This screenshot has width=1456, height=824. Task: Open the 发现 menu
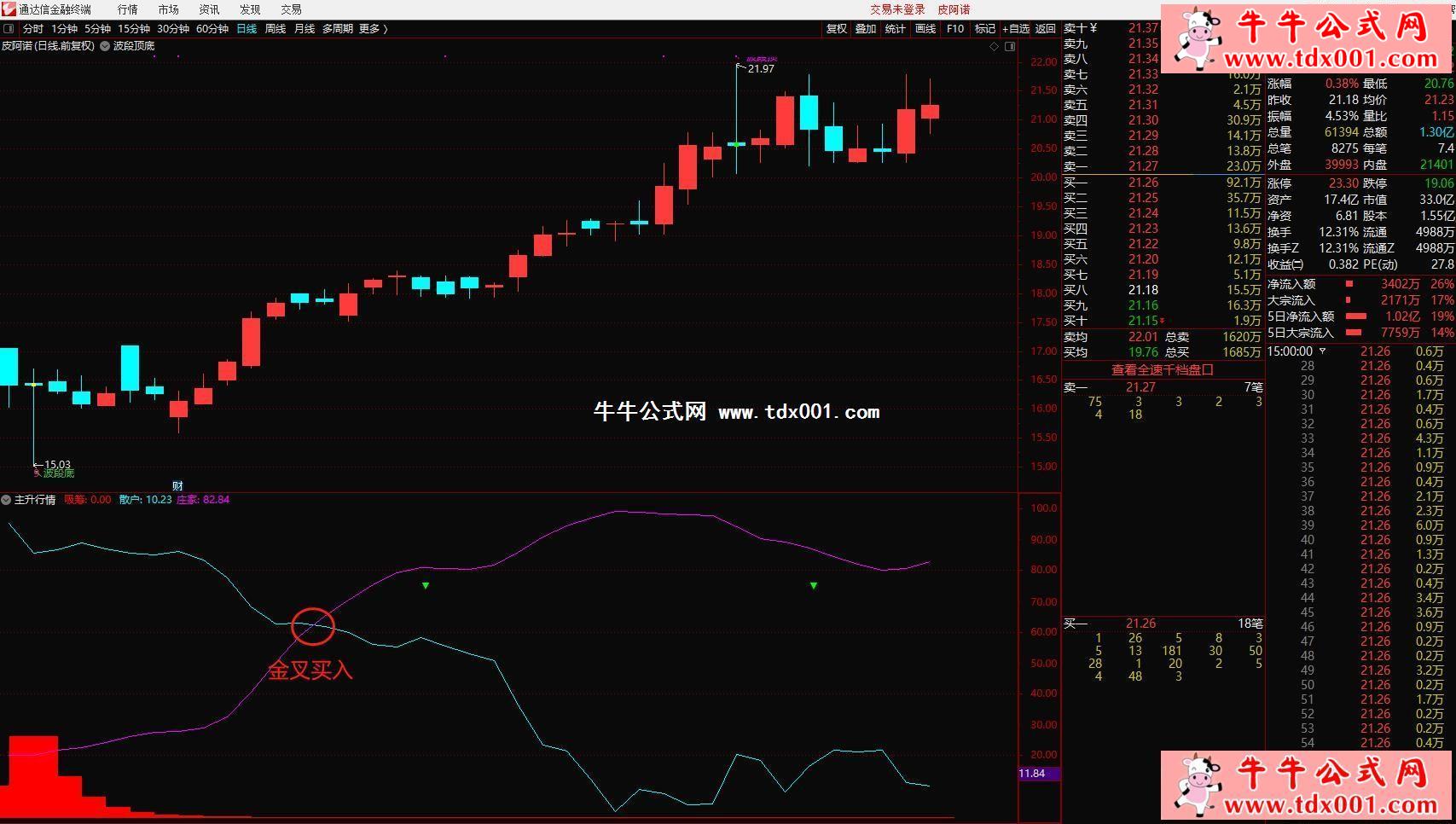click(x=250, y=9)
